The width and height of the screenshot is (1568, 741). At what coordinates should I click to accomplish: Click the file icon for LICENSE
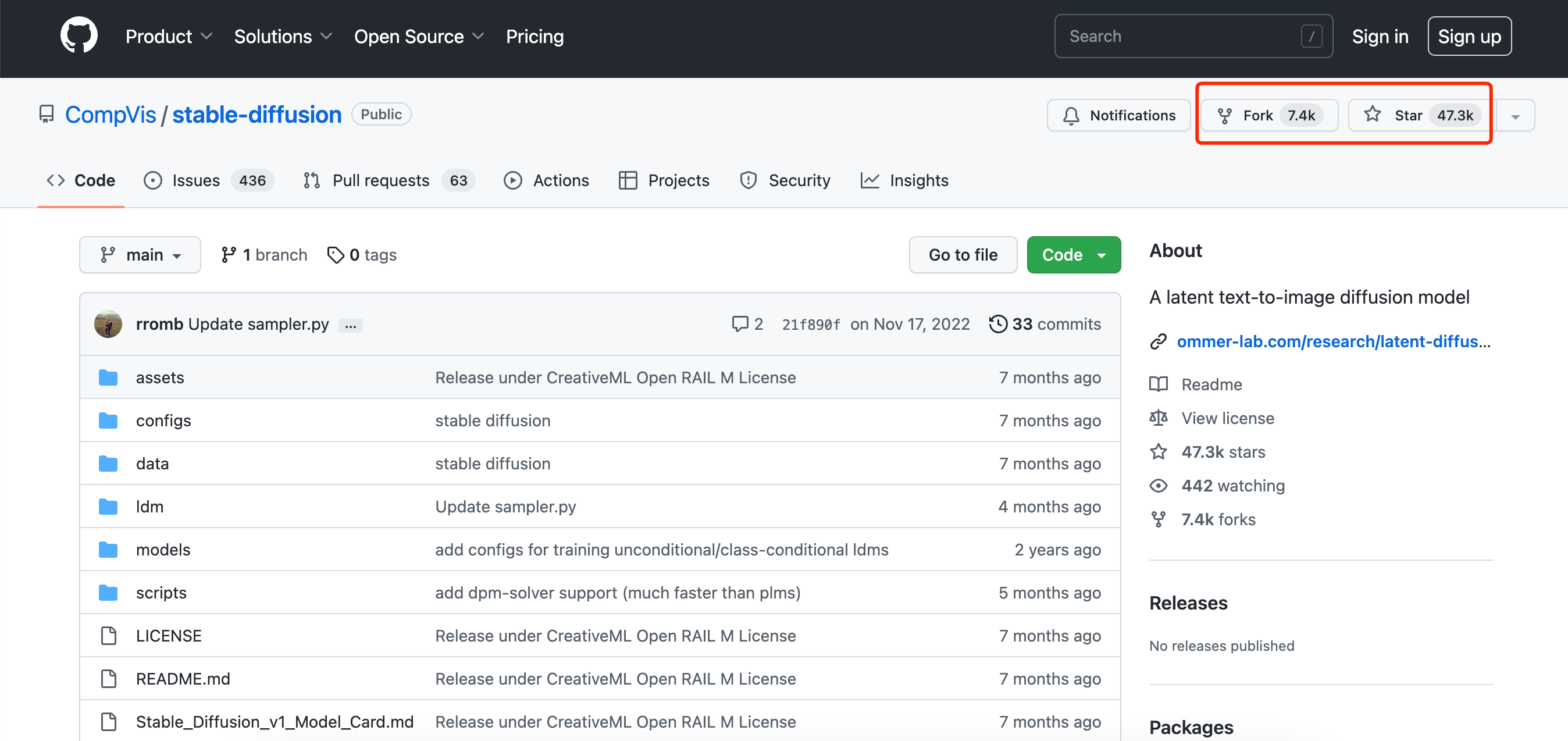(108, 636)
